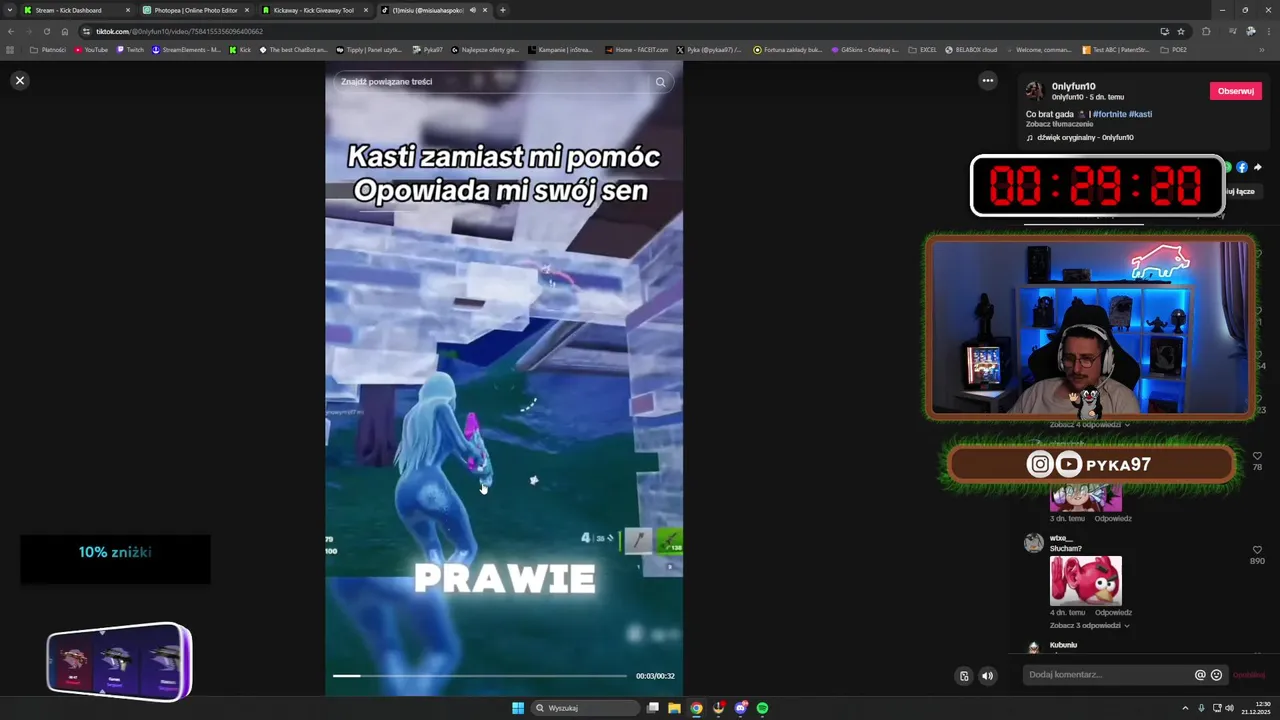1280x720 pixels.
Task: Toggle the auto-scroll icon beside the volume button
Action: tap(964, 676)
